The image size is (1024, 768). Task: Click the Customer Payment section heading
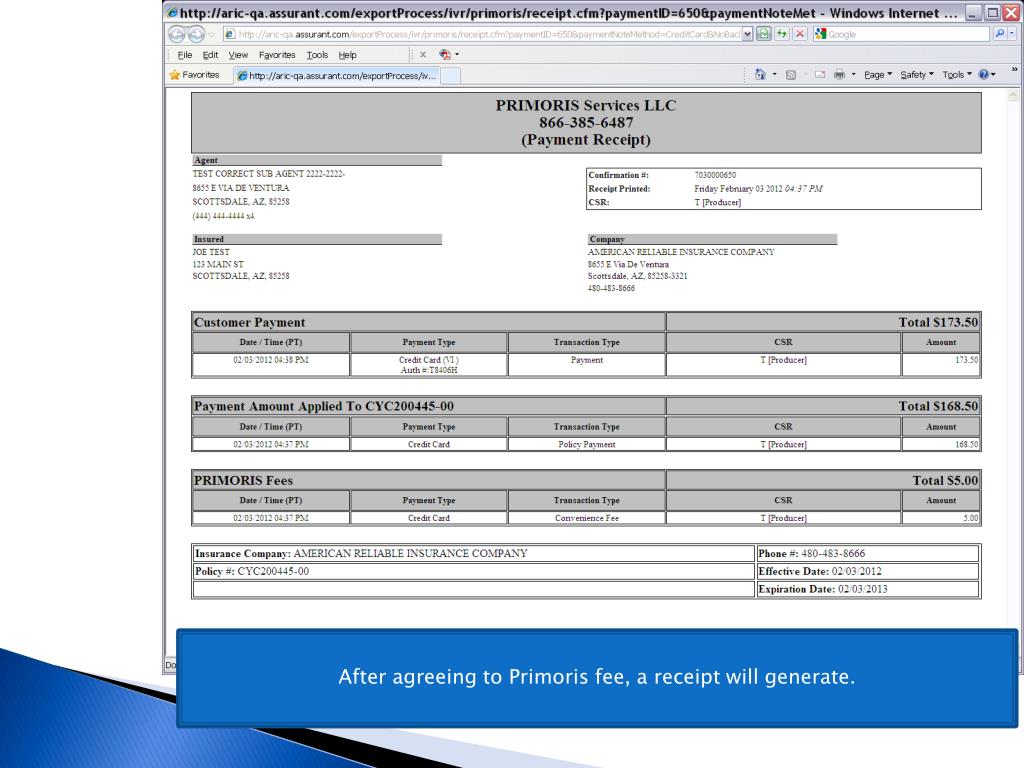[x=249, y=322]
